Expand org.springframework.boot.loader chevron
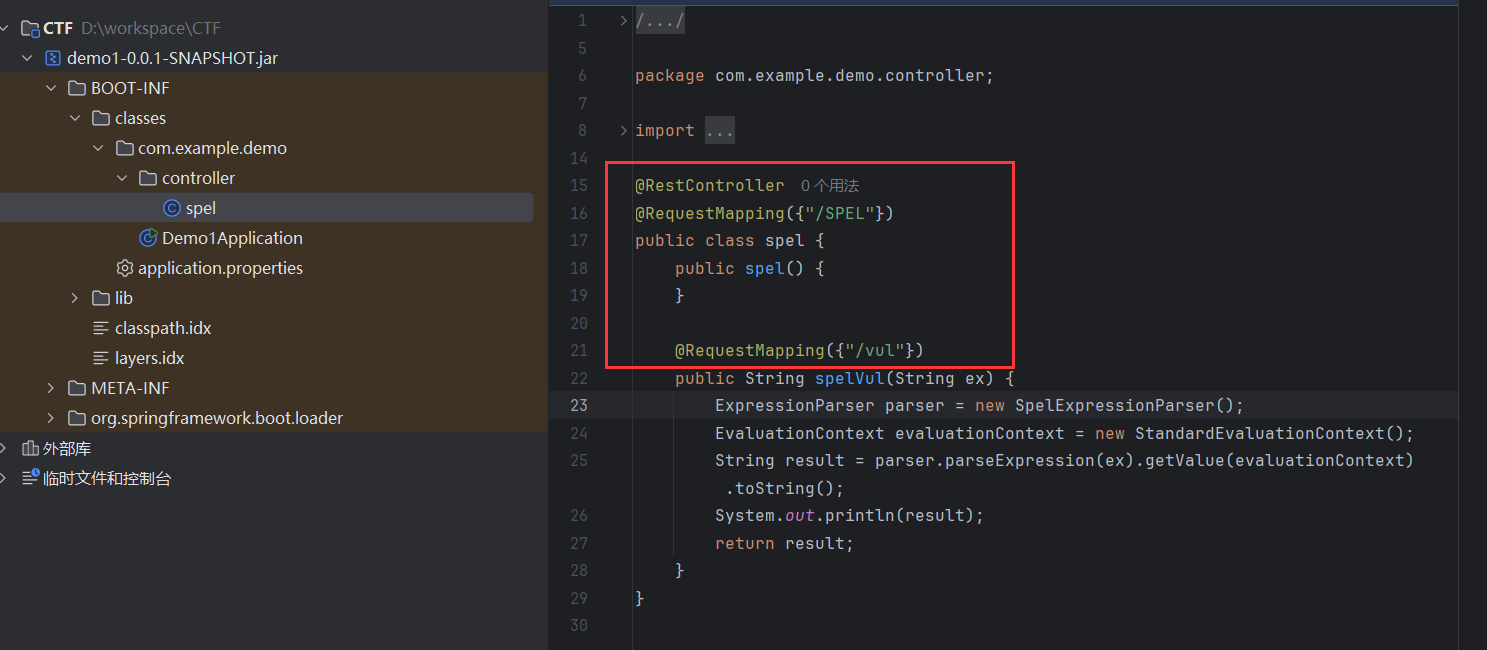 pos(51,418)
